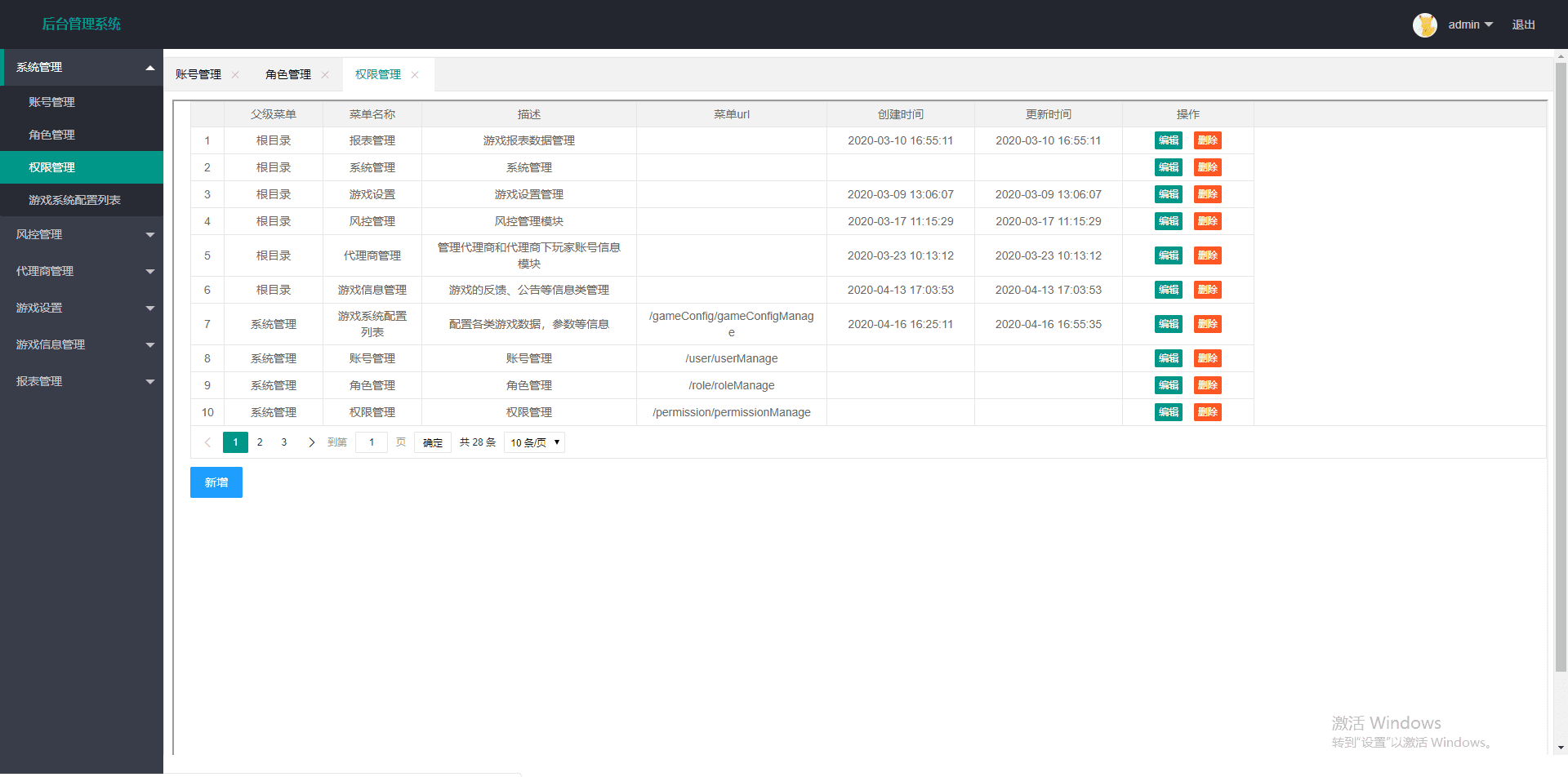
Task: Click the 退出 logout link
Action: [1523, 24]
